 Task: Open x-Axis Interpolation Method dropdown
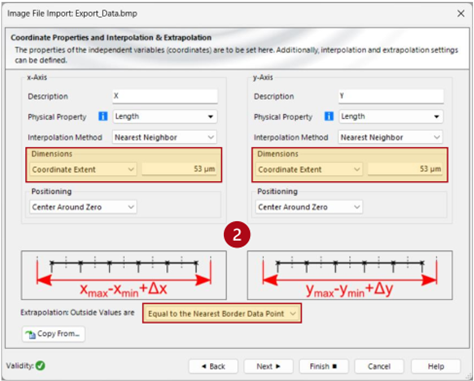click(165, 137)
